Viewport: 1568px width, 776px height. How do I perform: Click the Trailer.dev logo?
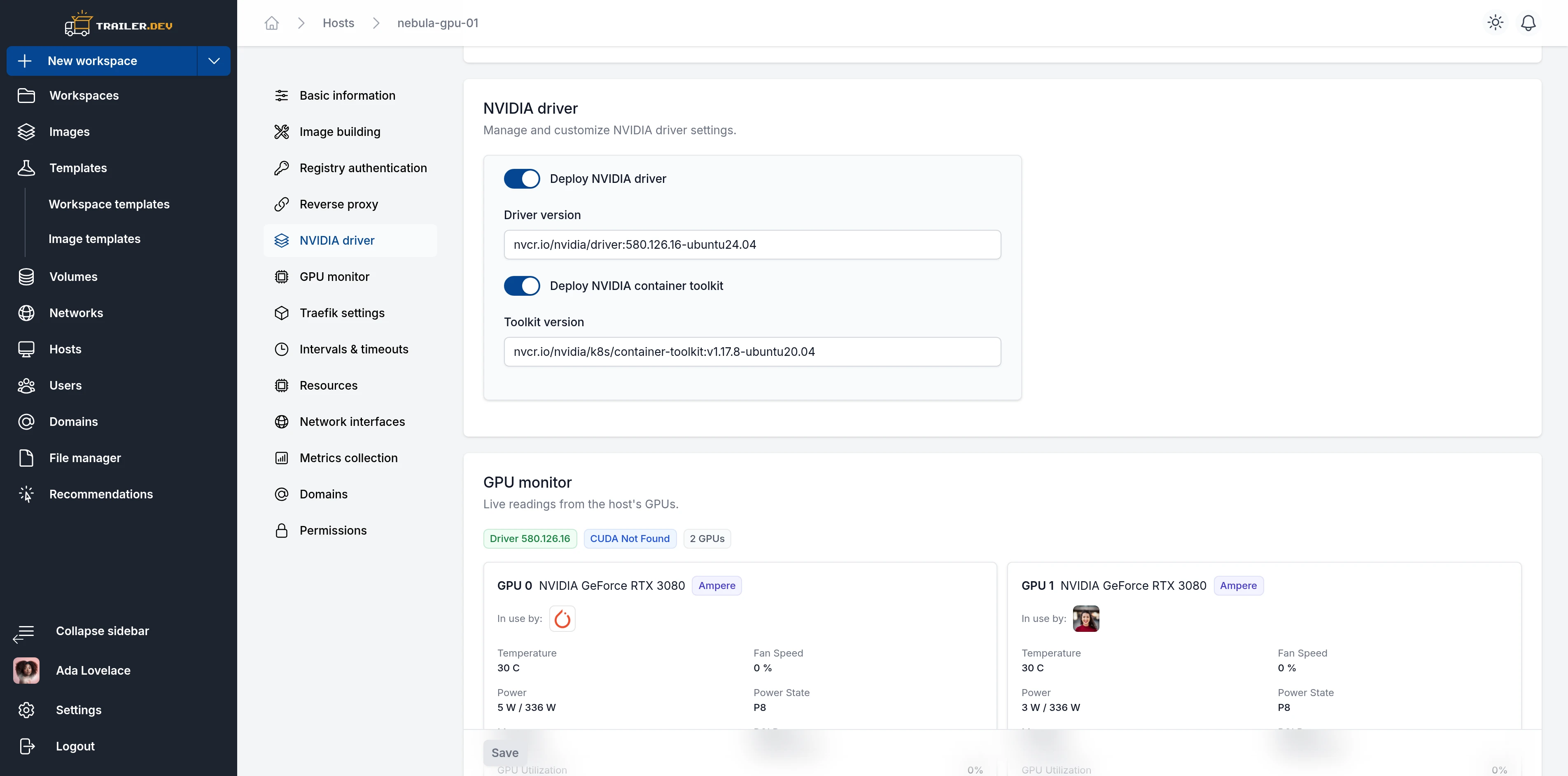[119, 23]
